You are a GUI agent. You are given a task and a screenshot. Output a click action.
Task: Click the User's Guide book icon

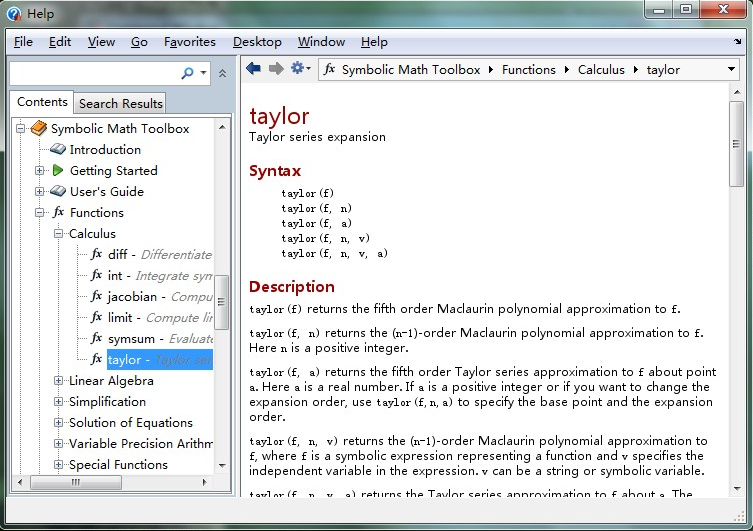coord(58,191)
